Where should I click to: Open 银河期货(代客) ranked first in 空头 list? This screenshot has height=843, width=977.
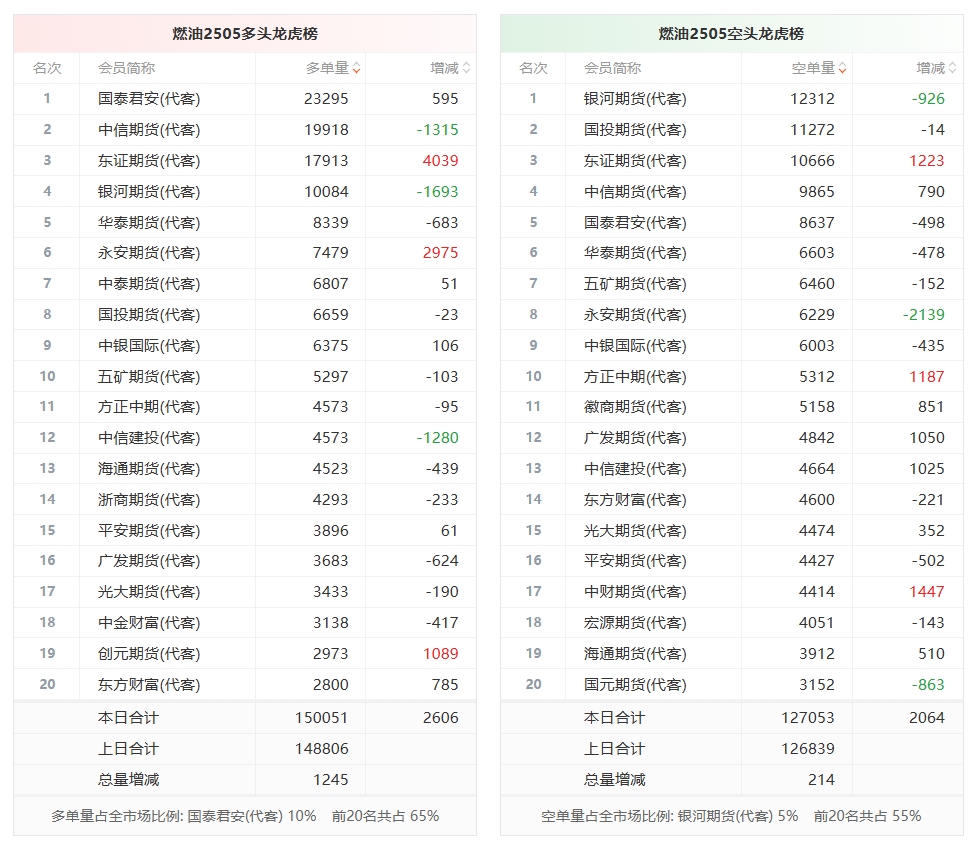click(635, 99)
